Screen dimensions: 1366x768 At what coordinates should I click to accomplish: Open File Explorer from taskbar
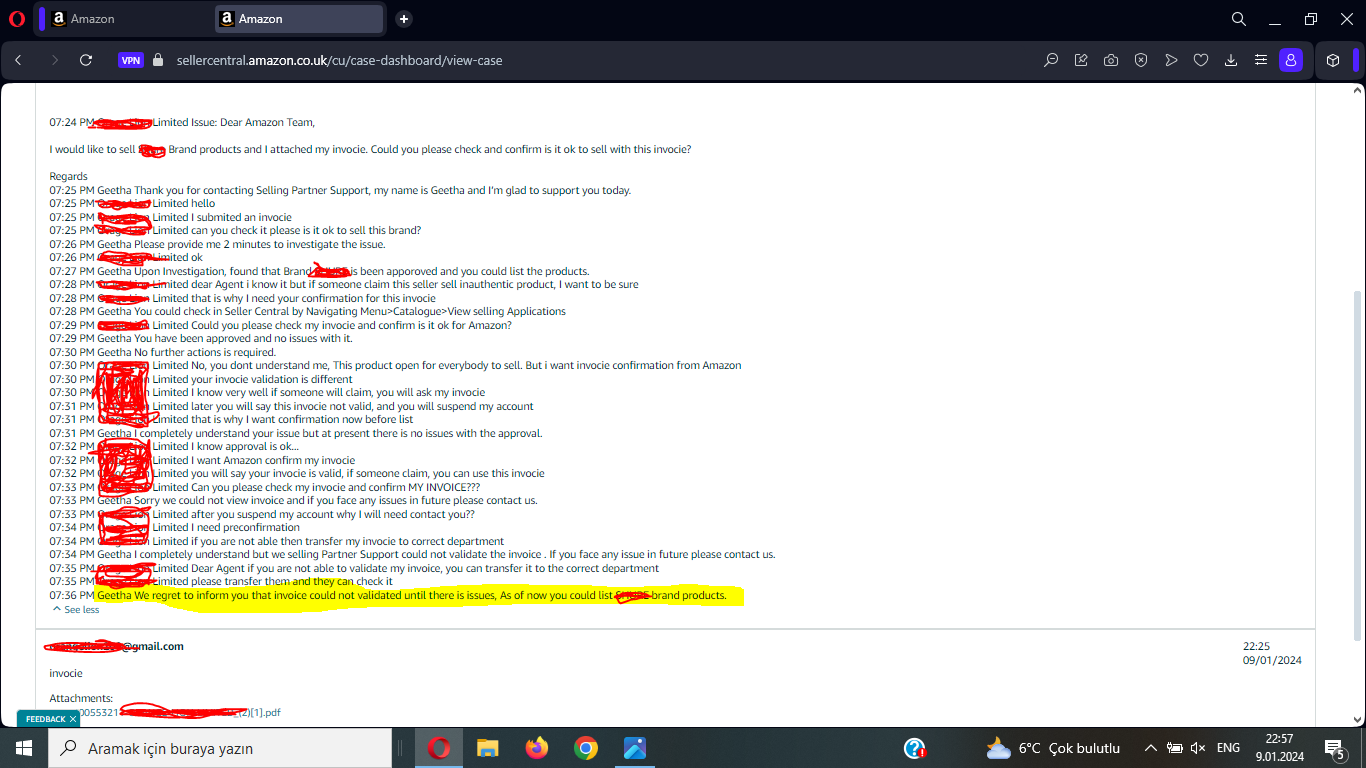[x=488, y=748]
